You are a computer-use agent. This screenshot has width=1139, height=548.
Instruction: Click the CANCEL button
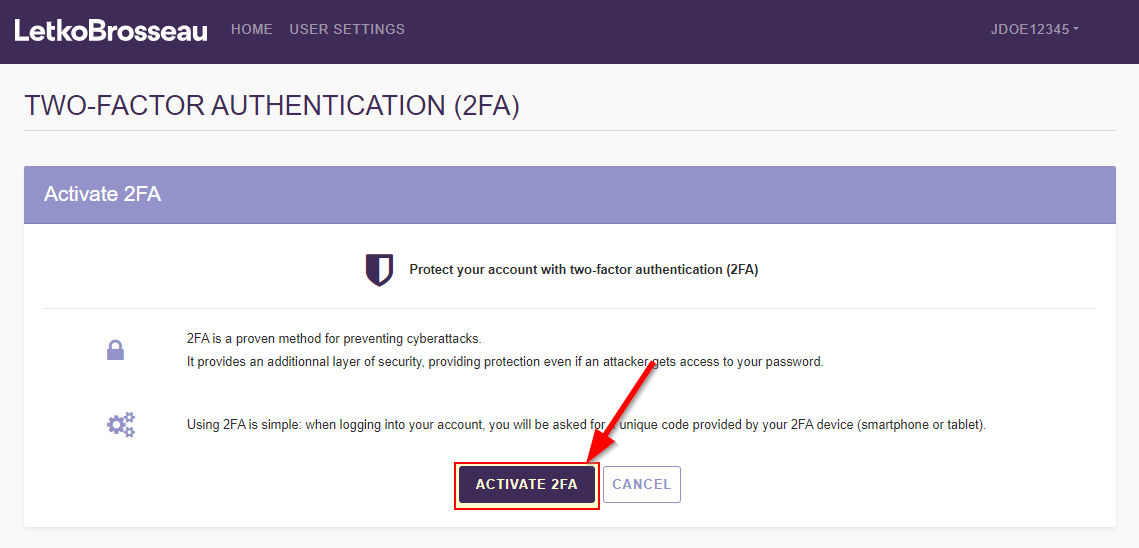tap(641, 484)
